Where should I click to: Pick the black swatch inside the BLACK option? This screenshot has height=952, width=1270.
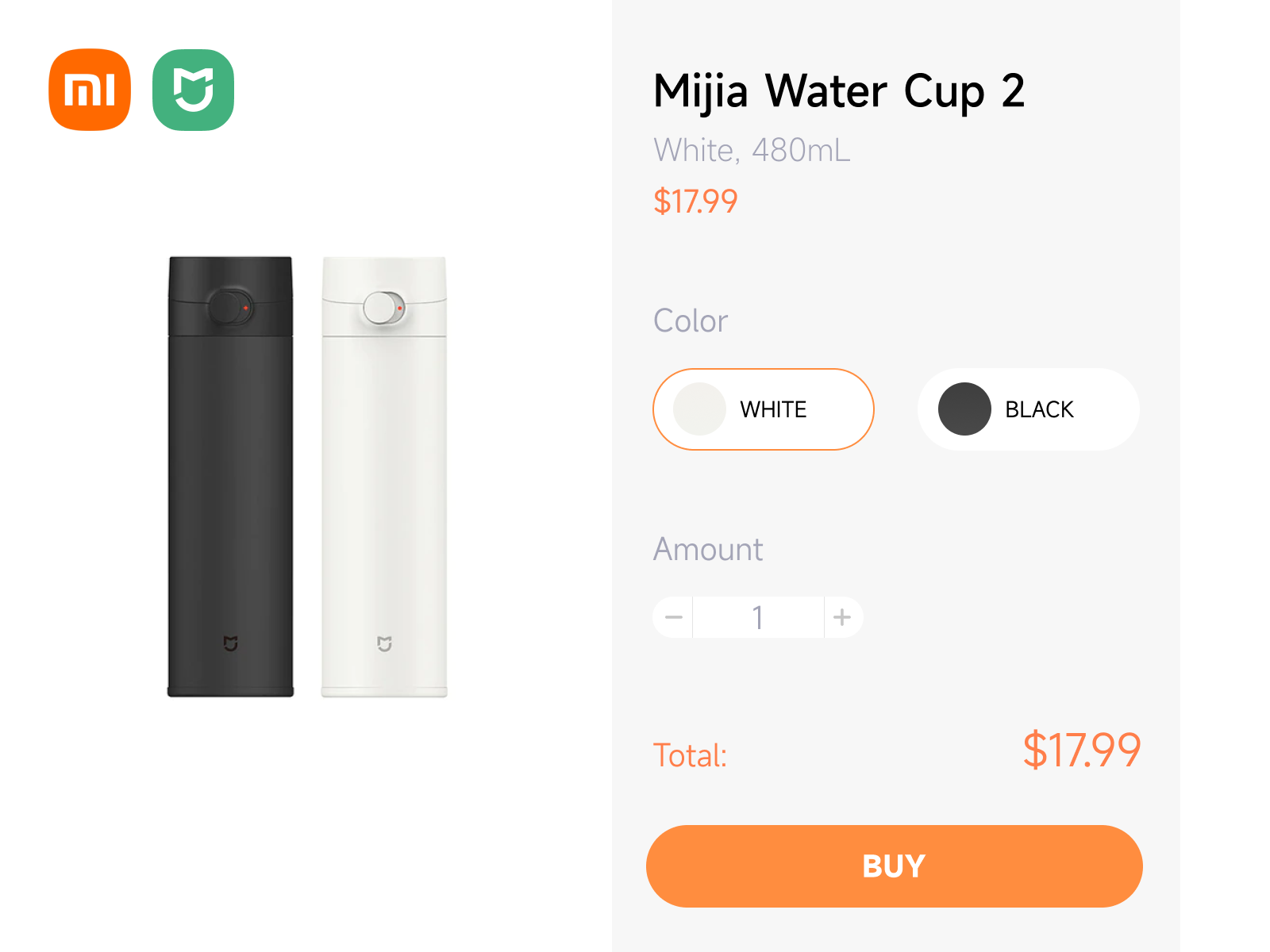click(x=964, y=409)
